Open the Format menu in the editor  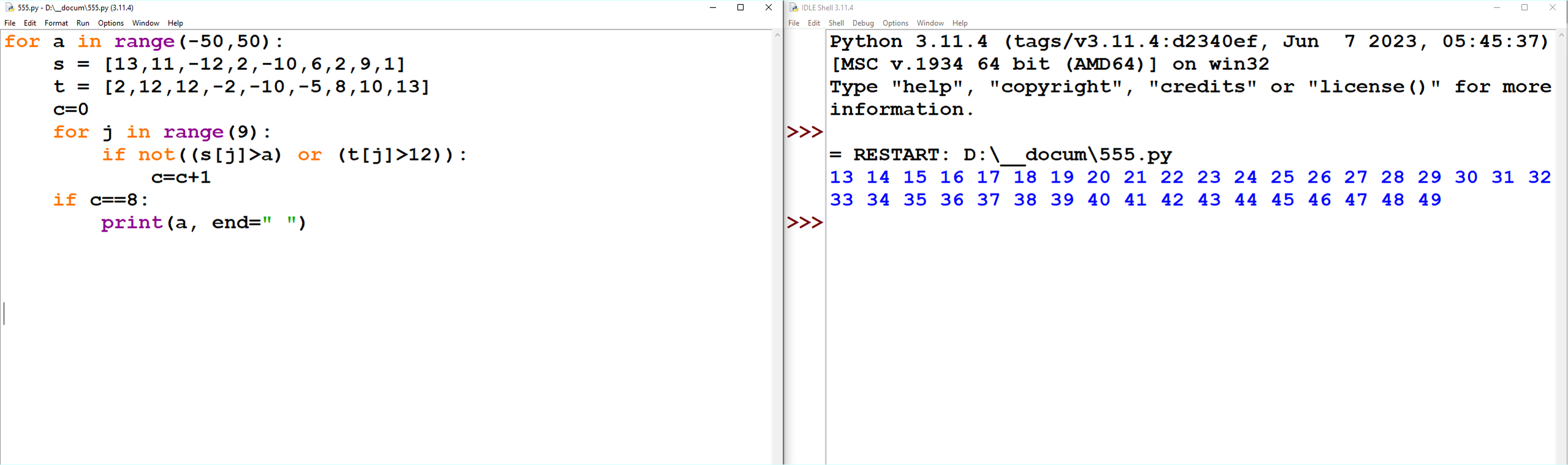click(56, 23)
